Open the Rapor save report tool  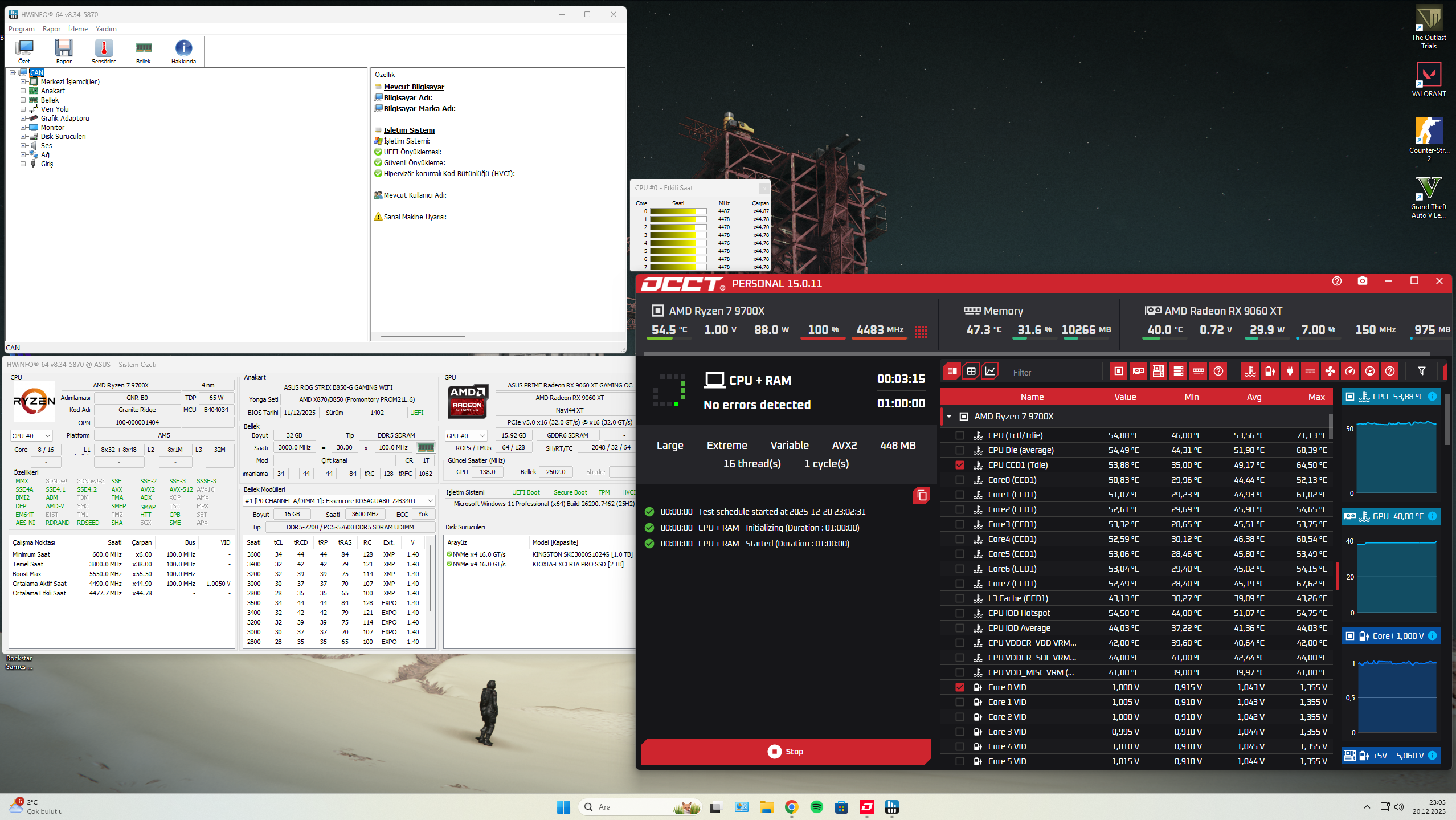click(64, 51)
